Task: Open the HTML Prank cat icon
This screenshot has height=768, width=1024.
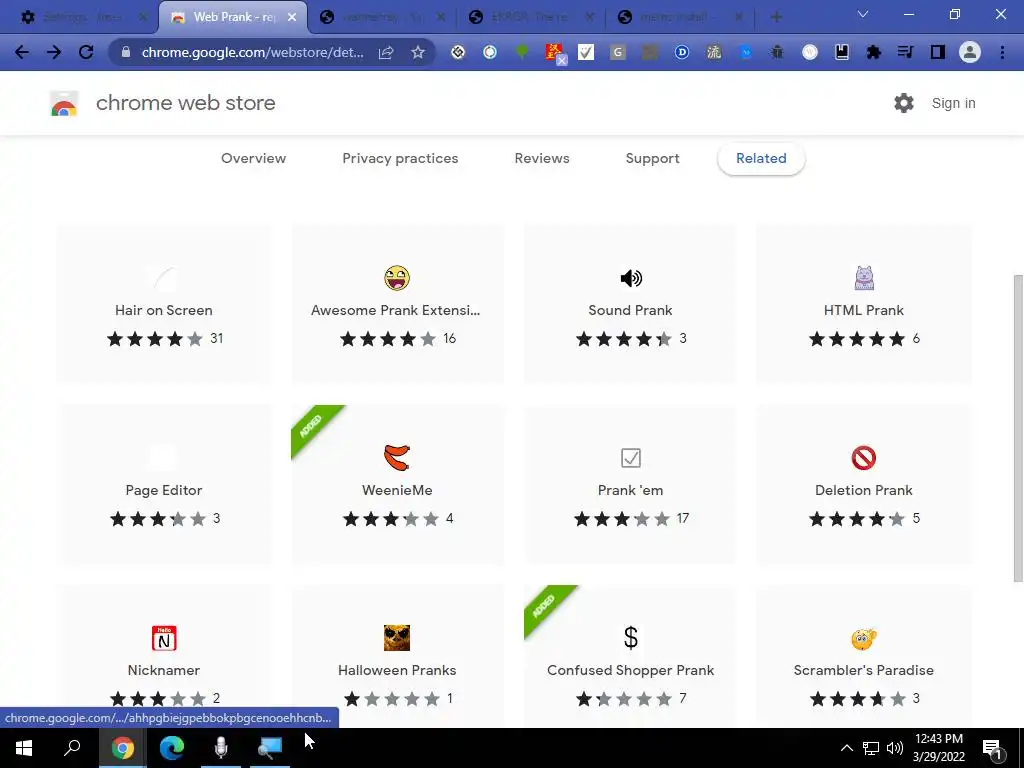Action: (864, 278)
